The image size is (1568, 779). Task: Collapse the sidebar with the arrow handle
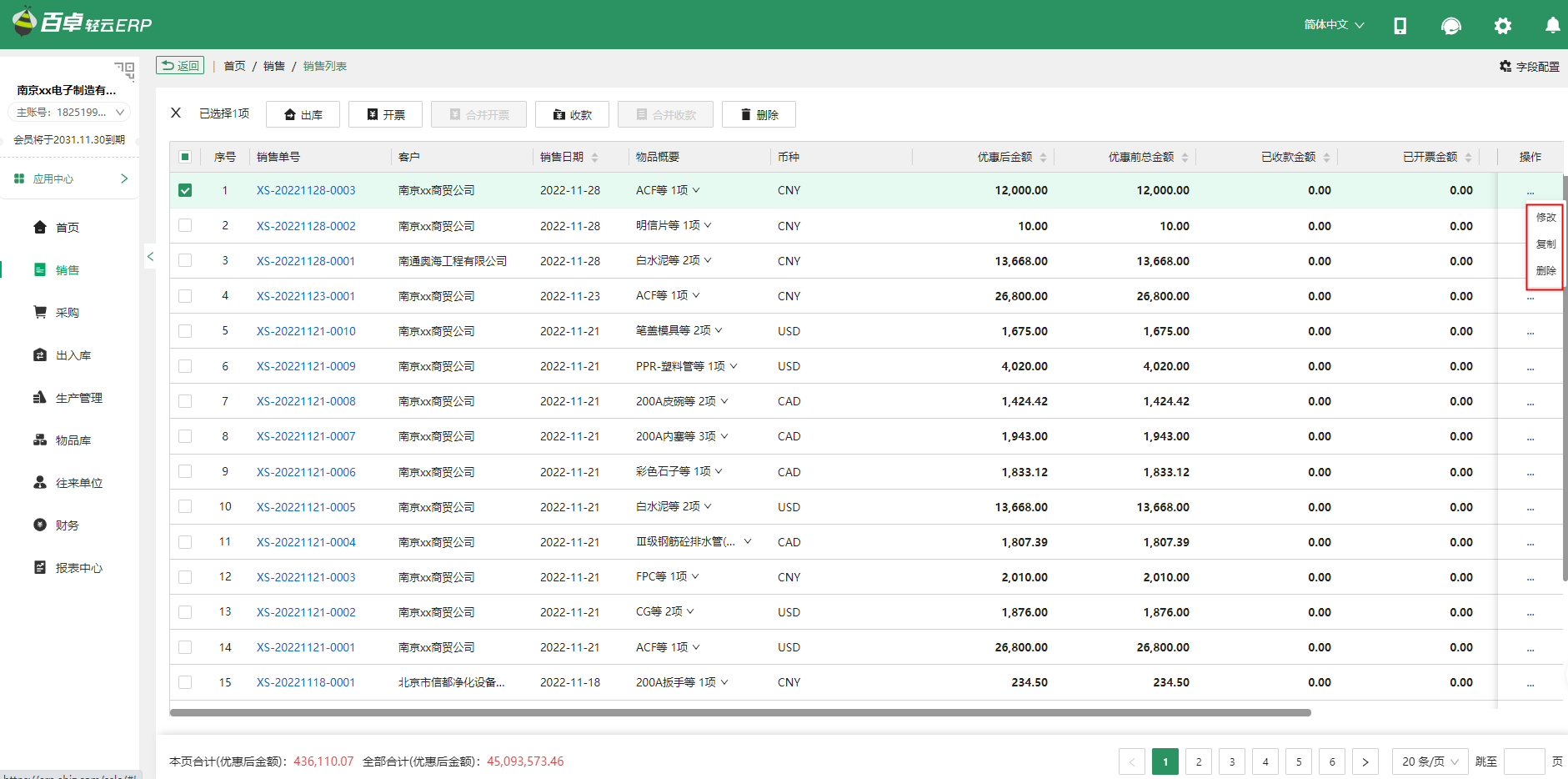(150, 257)
